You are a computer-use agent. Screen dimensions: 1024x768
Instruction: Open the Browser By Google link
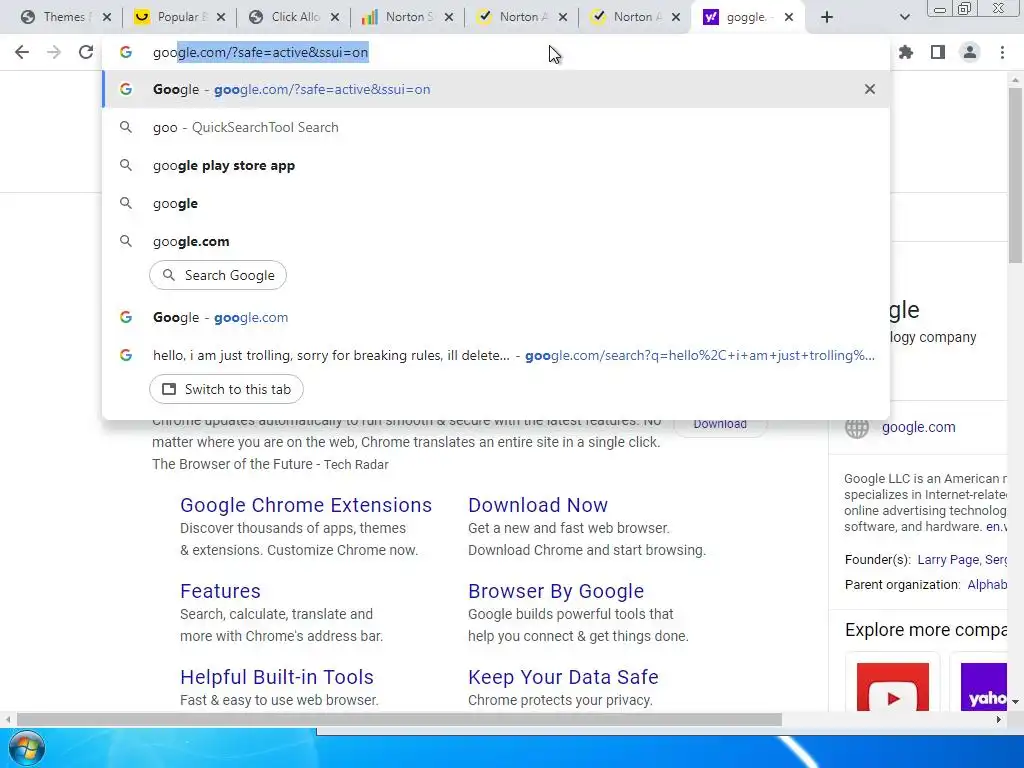[x=556, y=590]
